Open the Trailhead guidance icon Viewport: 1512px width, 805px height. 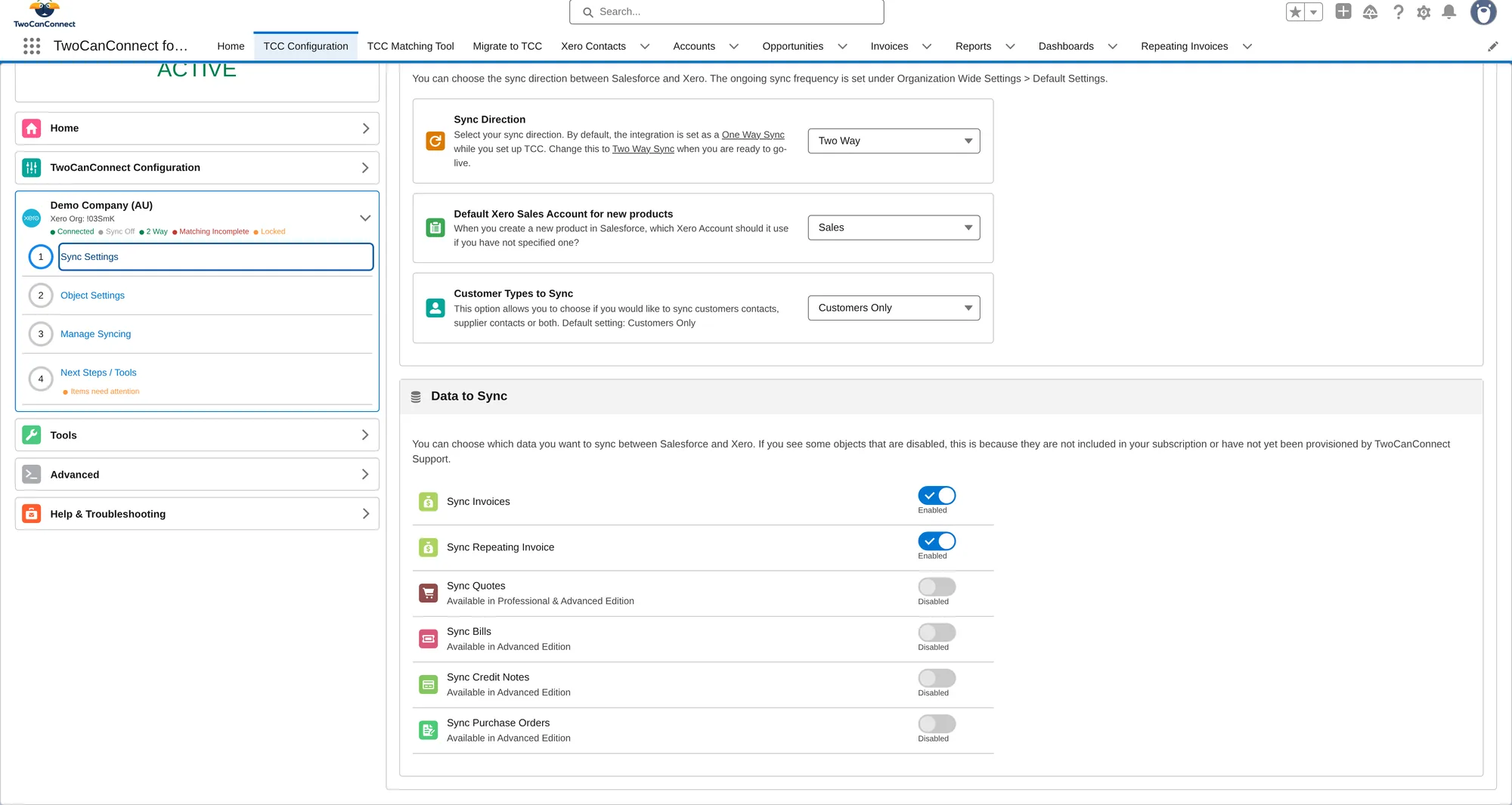pyautogui.click(x=1371, y=12)
